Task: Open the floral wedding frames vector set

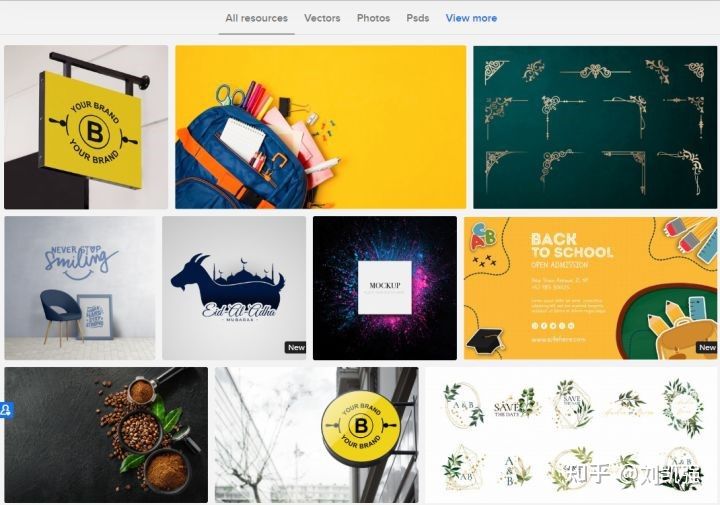Action: (x=571, y=434)
